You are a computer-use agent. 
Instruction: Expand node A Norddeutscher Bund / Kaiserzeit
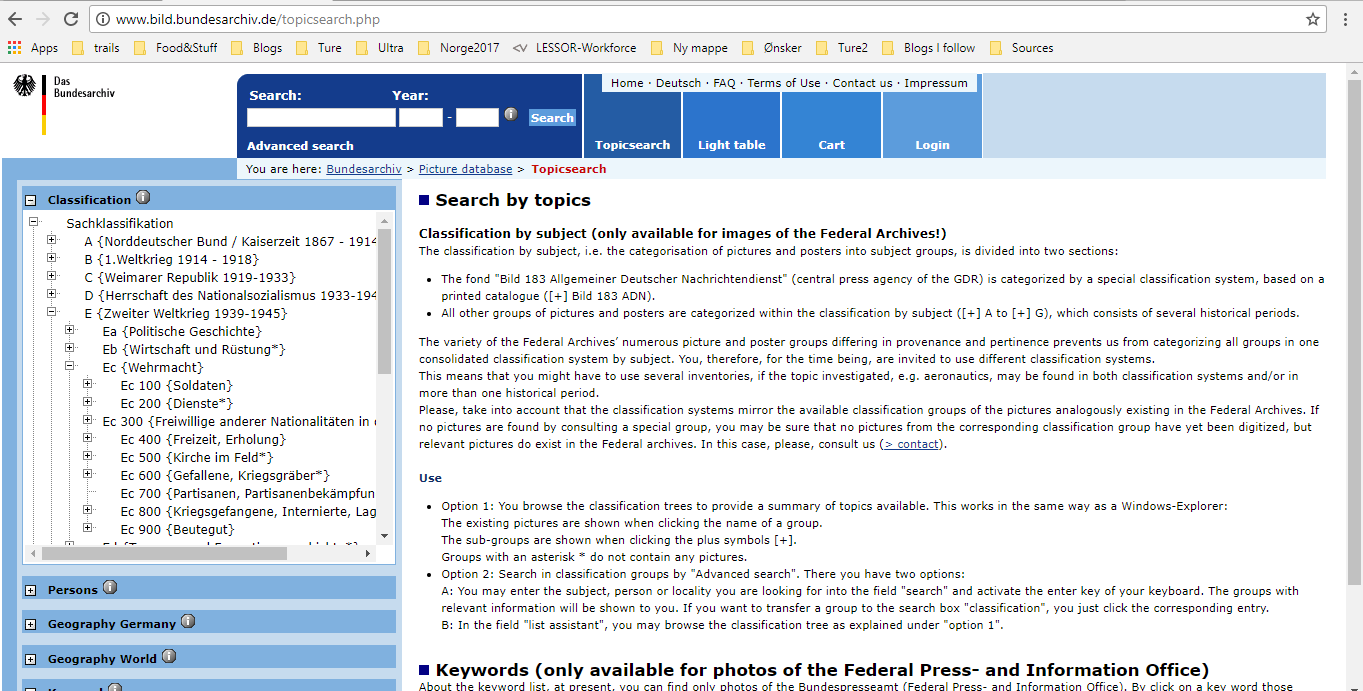[x=52, y=240]
